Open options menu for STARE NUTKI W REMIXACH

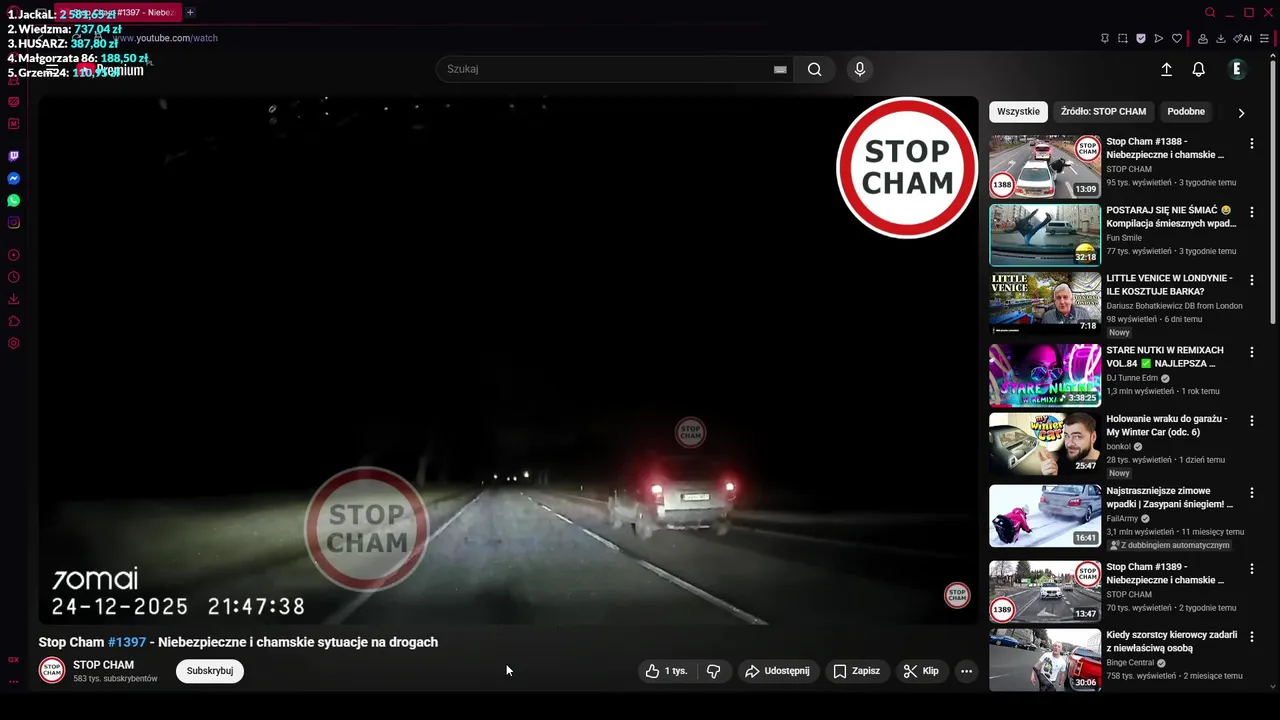click(1251, 353)
